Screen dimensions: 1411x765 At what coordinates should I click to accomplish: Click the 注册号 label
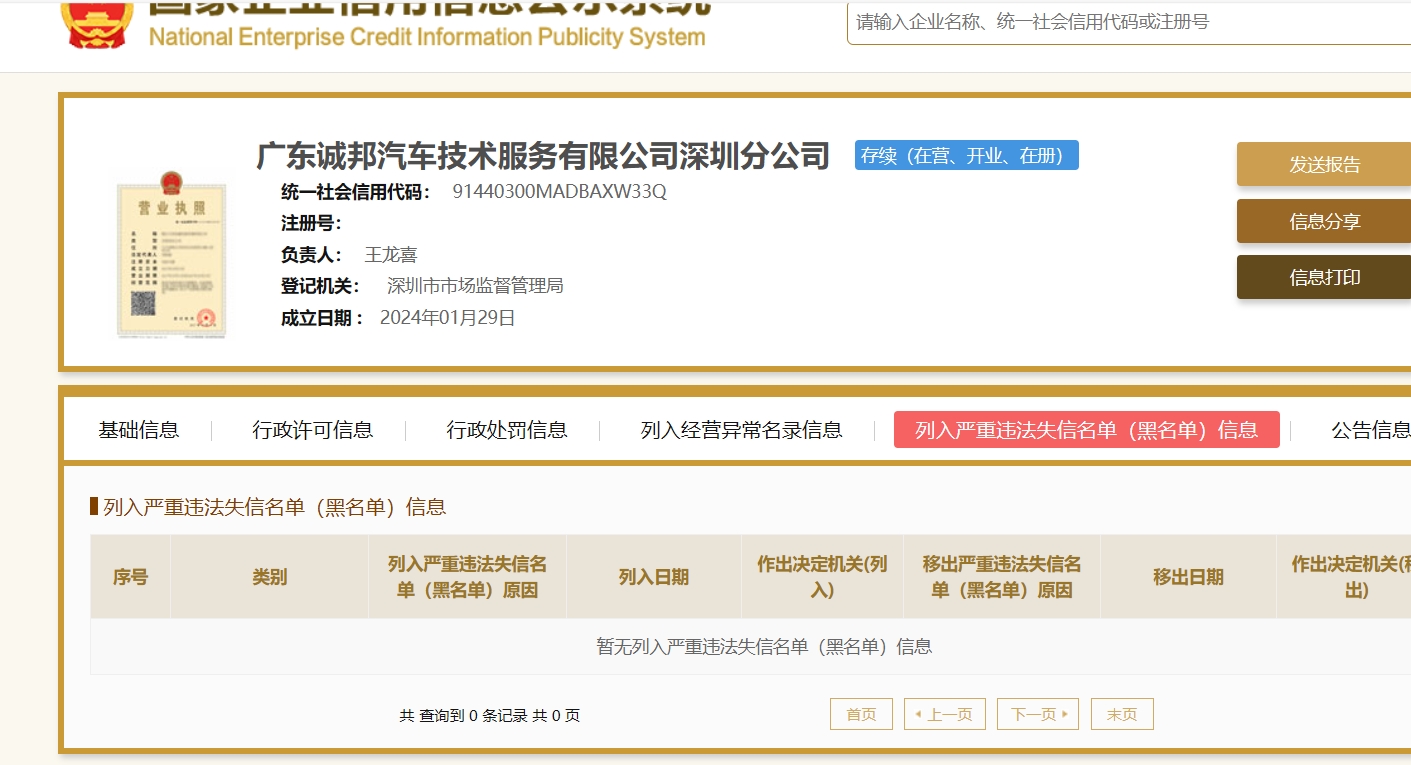[312, 223]
